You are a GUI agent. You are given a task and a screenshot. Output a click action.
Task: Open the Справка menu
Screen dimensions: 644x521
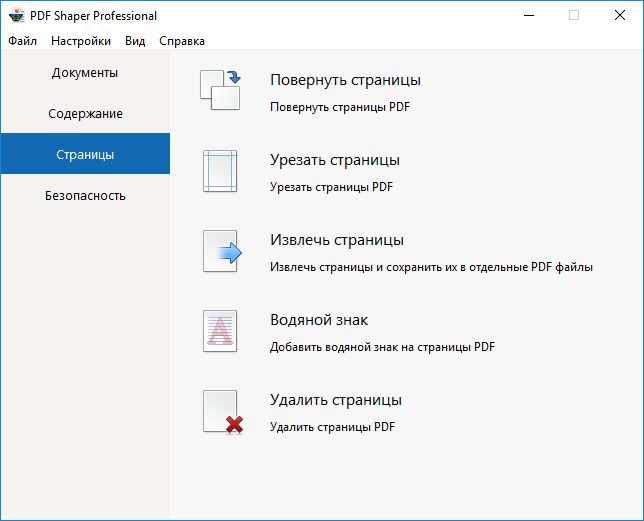click(182, 41)
